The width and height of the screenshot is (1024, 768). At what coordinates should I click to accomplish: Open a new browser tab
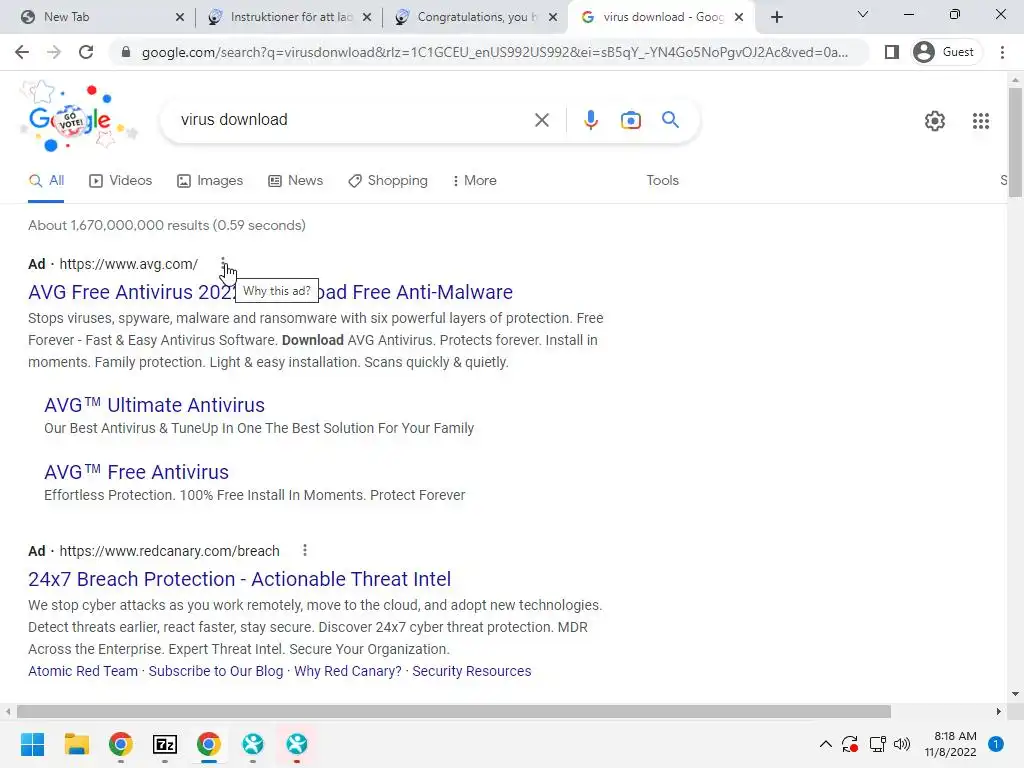click(x=776, y=17)
